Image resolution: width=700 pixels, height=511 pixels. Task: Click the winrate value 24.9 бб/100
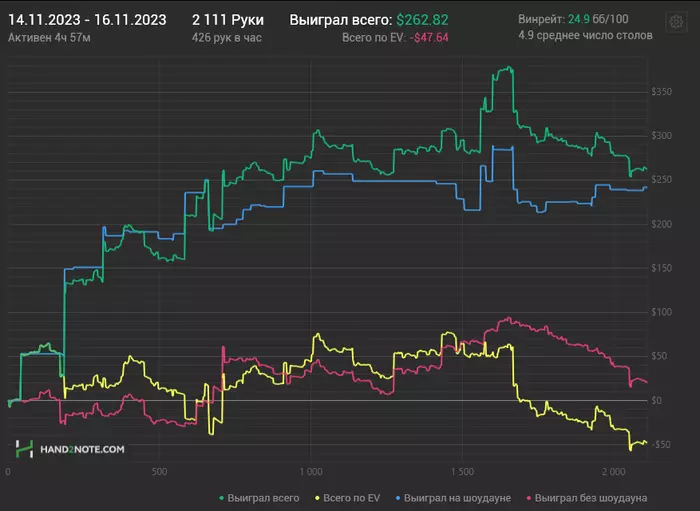pyautogui.click(x=598, y=19)
